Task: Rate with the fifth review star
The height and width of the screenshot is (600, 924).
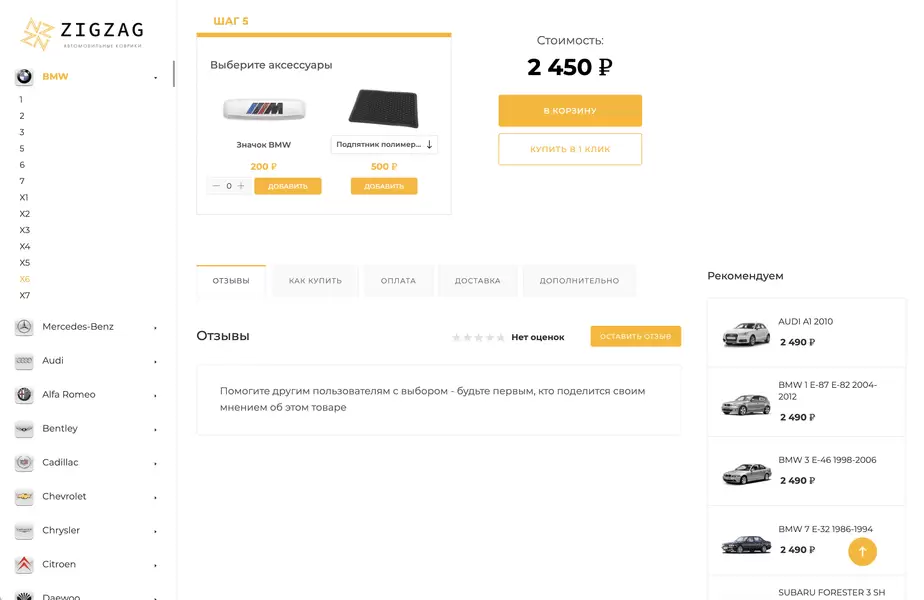Action: 502,338
